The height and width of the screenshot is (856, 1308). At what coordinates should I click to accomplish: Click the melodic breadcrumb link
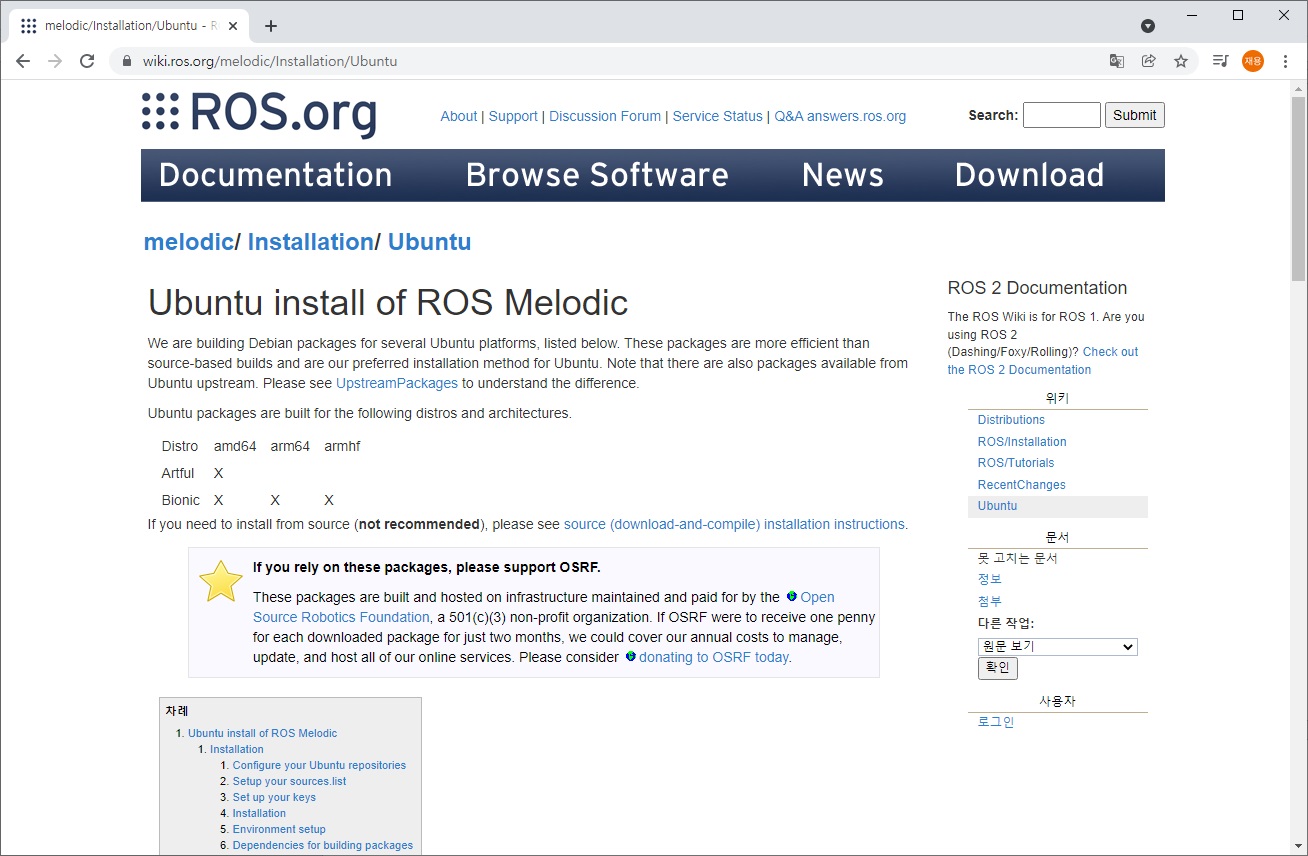[x=189, y=242]
